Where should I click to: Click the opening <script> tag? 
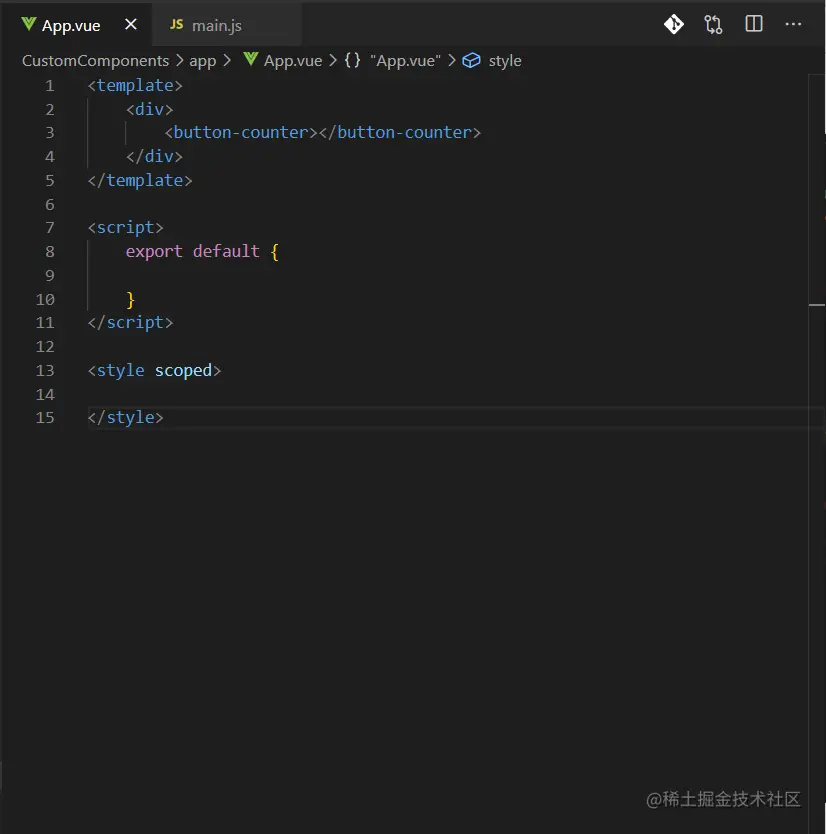point(126,228)
